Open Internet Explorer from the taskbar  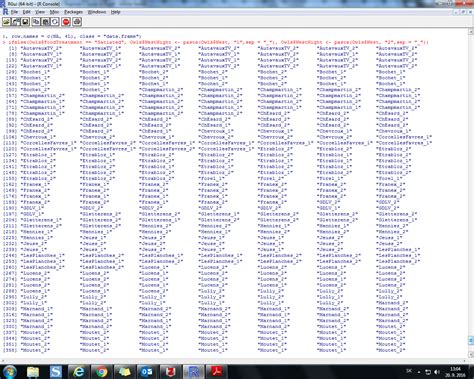[x=79, y=372]
